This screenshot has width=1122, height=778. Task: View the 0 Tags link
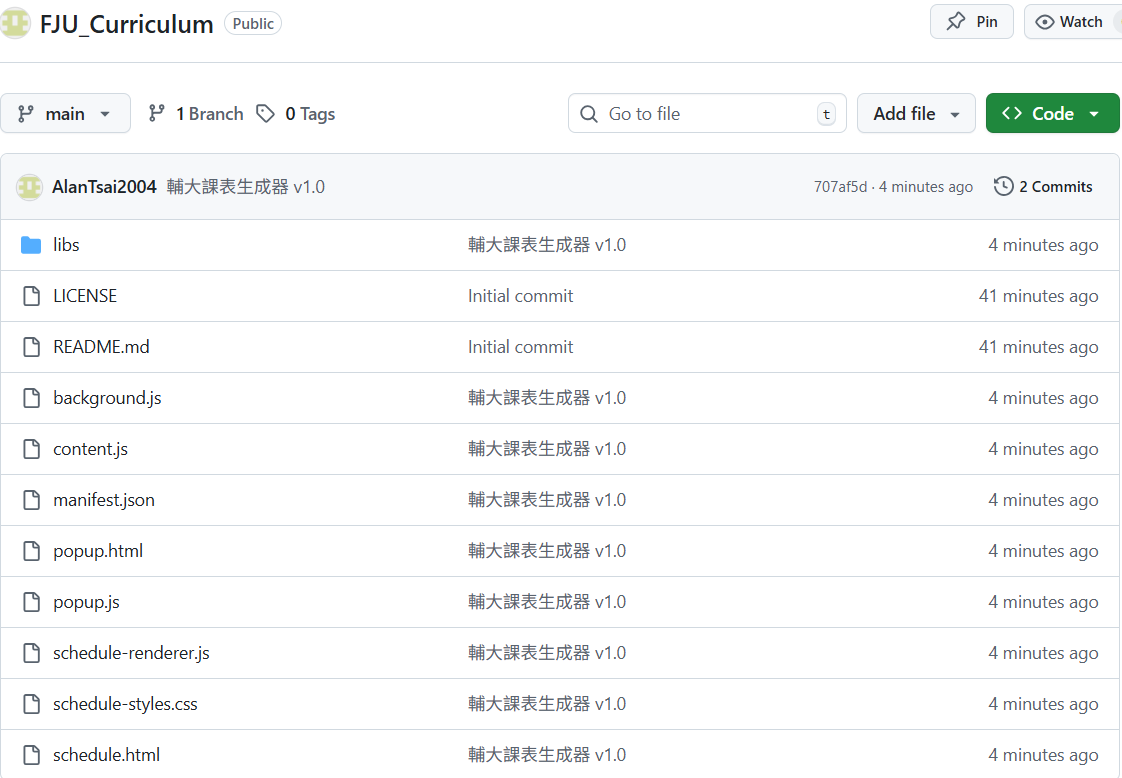[x=296, y=113]
